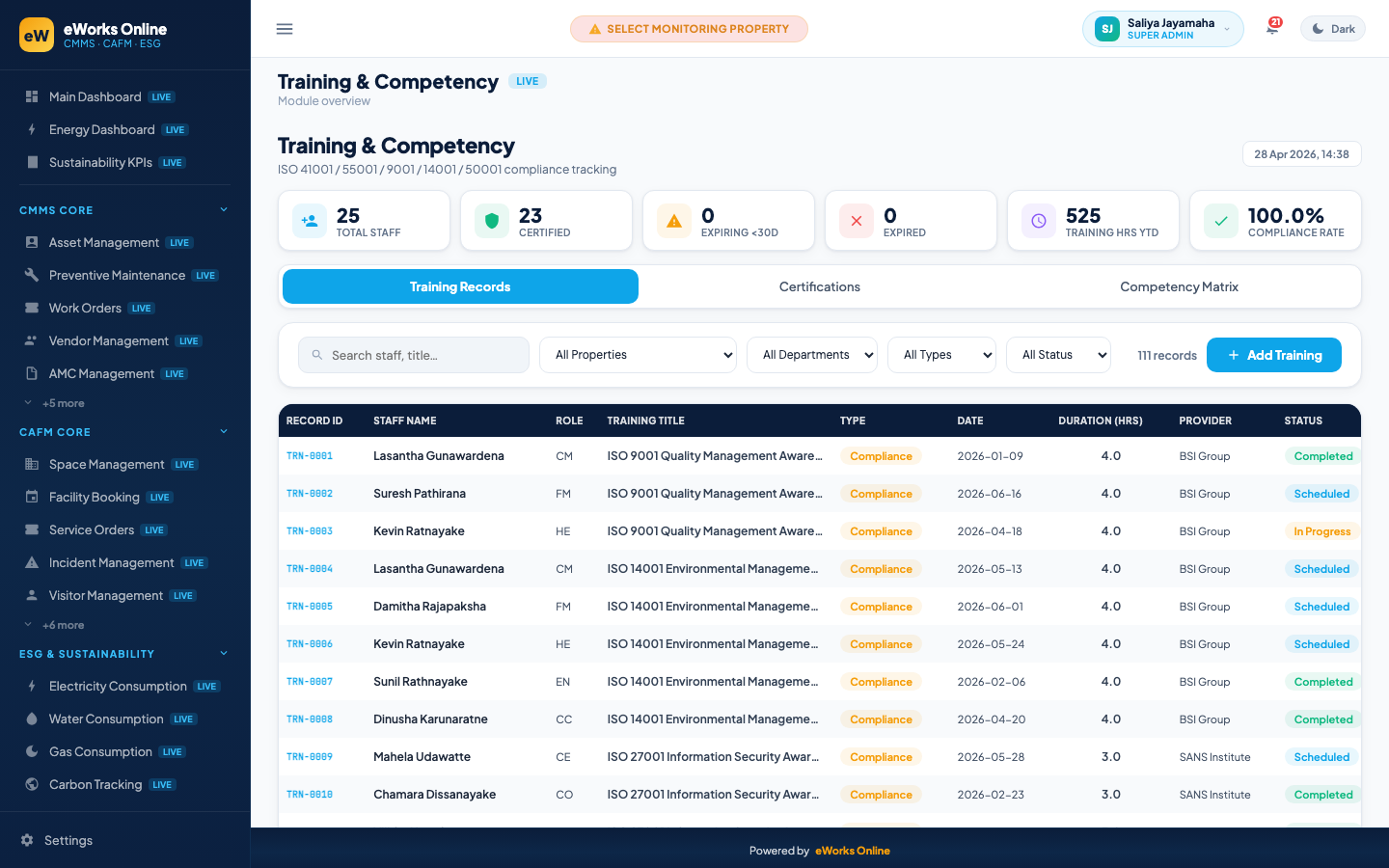Click the Carbon Tracking globe icon

32,784
